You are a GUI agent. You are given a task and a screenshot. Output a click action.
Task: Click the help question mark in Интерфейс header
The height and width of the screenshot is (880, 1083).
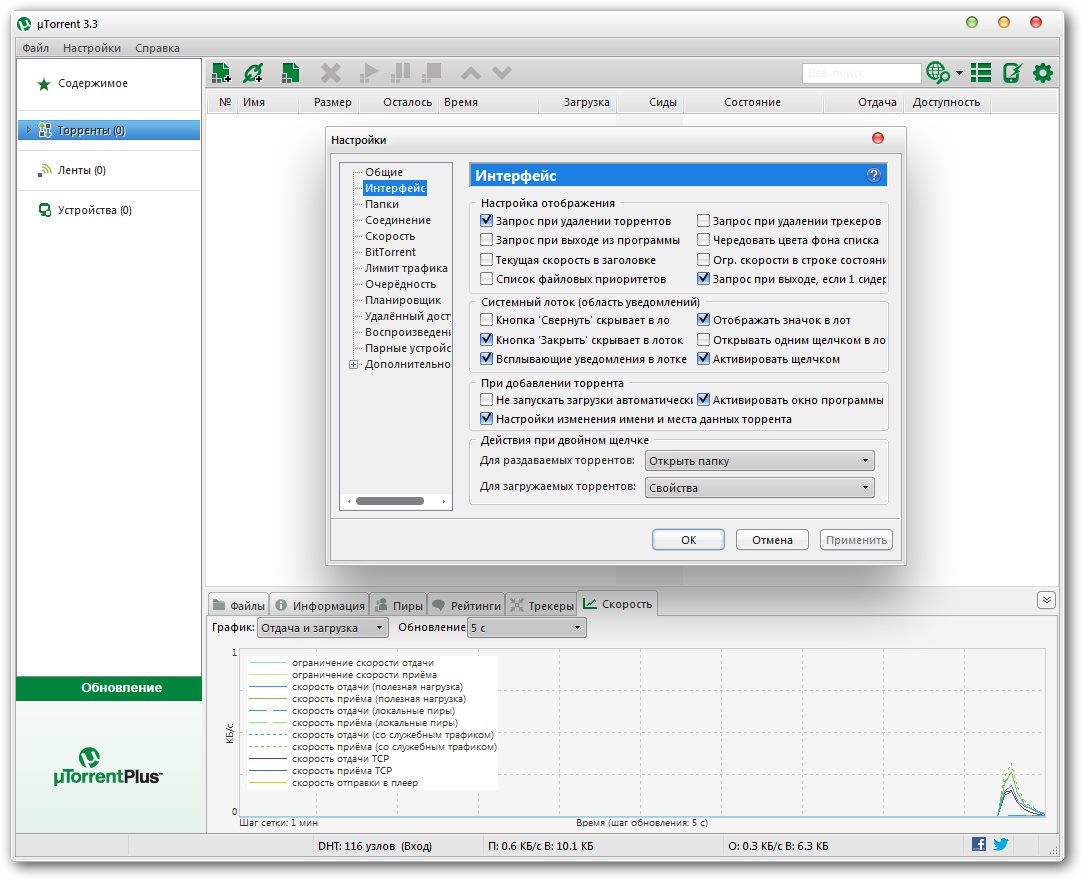pos(874,175)
